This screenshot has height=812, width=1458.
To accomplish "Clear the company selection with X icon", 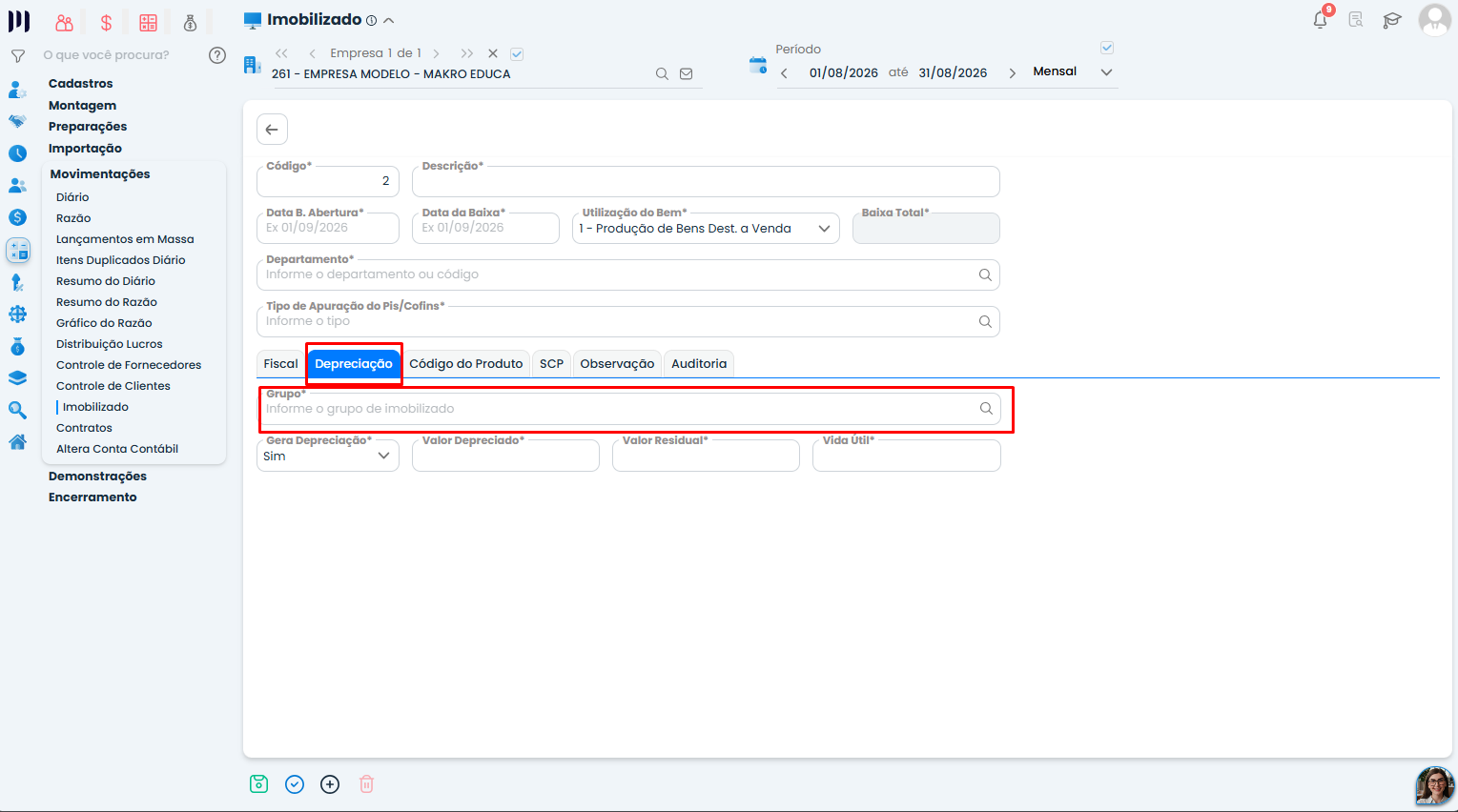I will point(493,54).
